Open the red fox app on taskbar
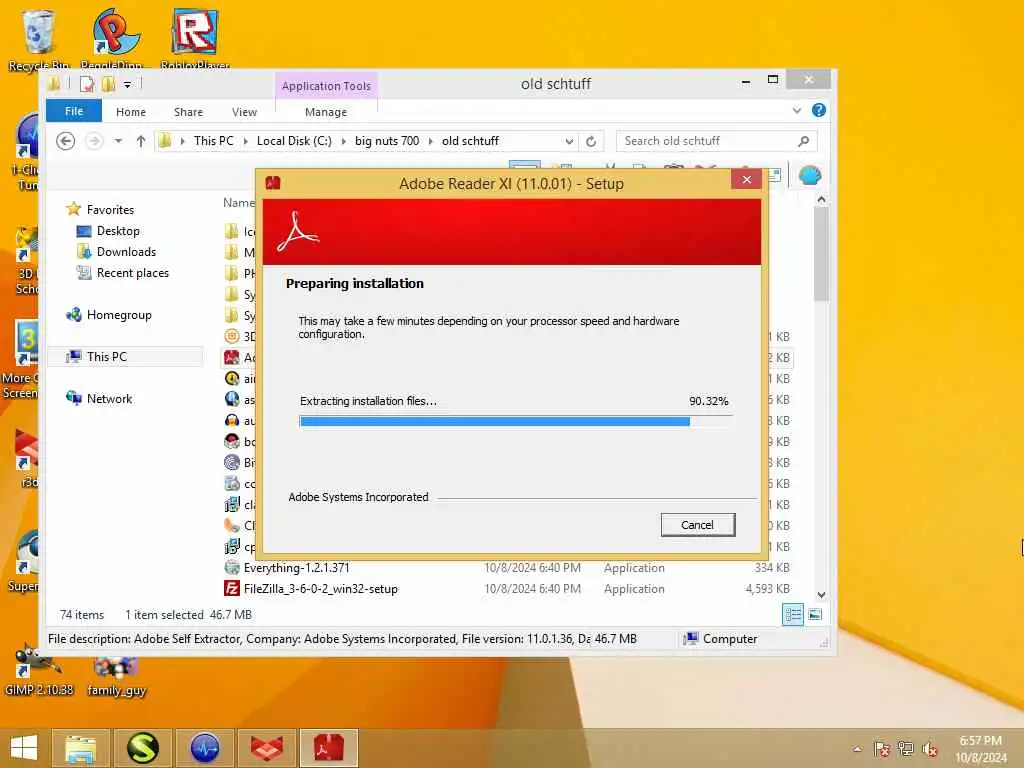The height and width of the screenshot is (768, 1024). coord(266,748)
